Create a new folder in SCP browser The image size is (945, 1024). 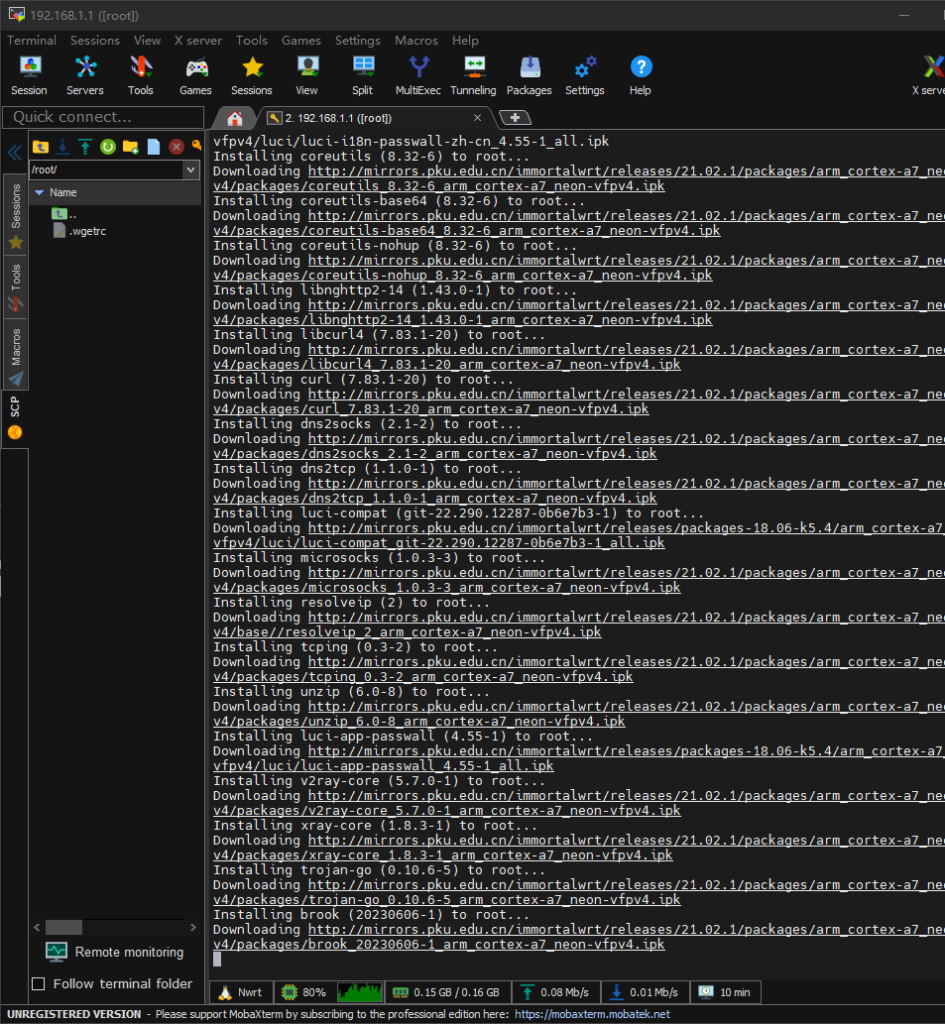point(130,147)
